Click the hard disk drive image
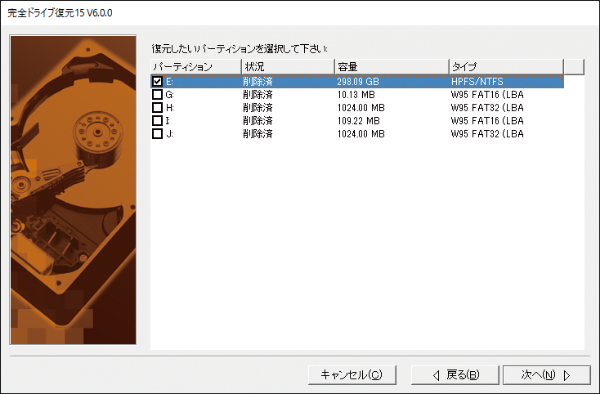600x394 pixels. click(73, 190)
